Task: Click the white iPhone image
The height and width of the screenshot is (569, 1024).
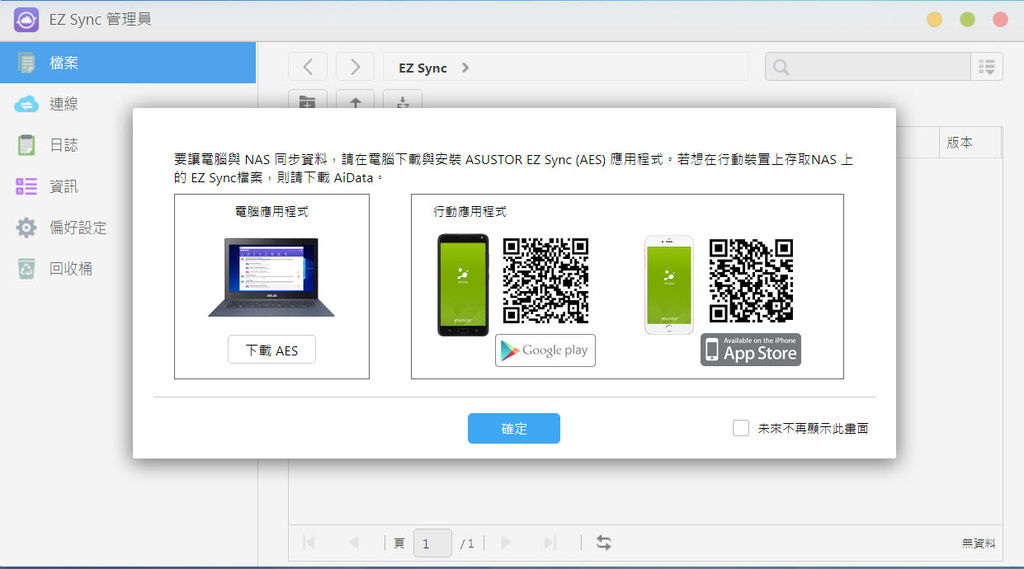Action: 669,285
